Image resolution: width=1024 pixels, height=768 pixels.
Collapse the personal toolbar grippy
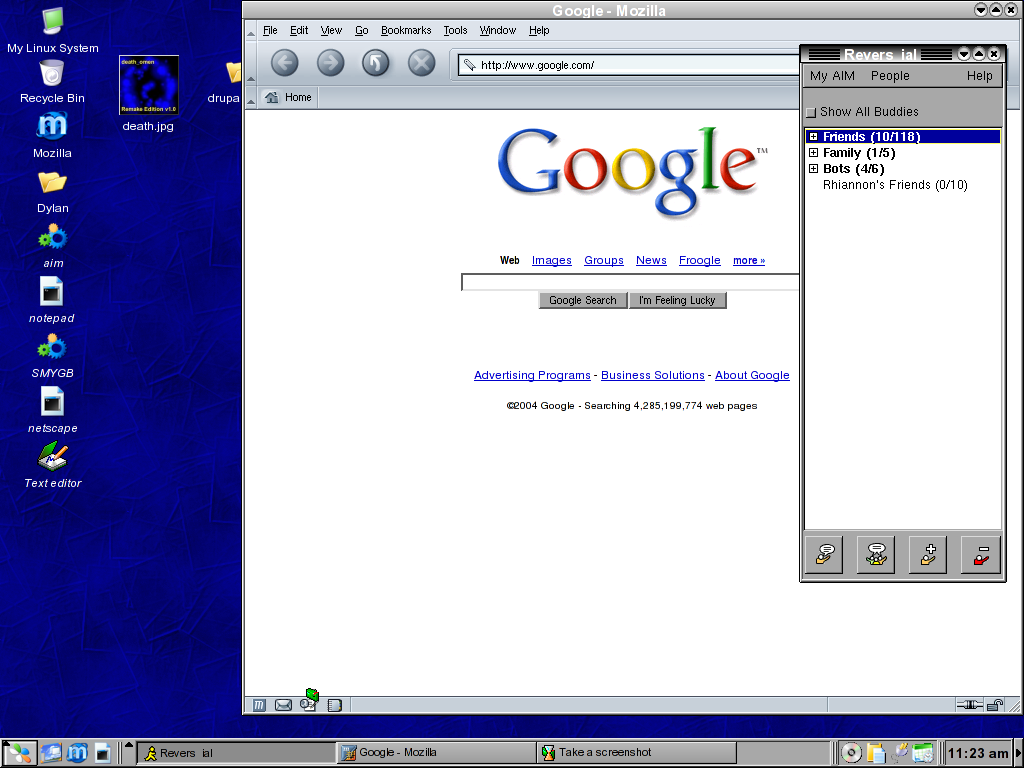tap(251, 98)
